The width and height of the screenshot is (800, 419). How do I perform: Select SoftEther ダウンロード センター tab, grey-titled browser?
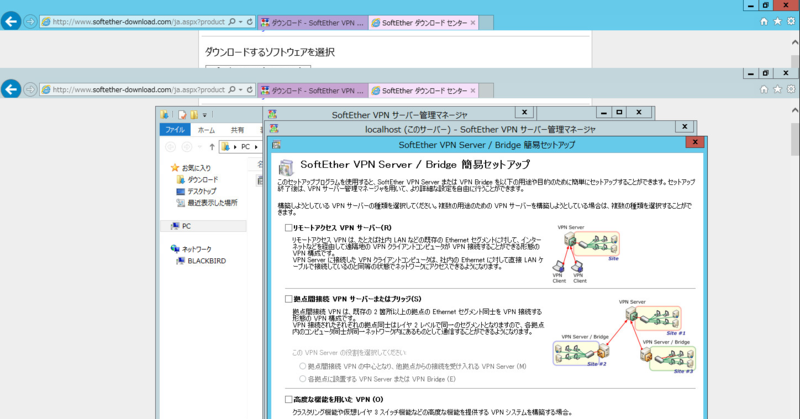tap(423, 90)
